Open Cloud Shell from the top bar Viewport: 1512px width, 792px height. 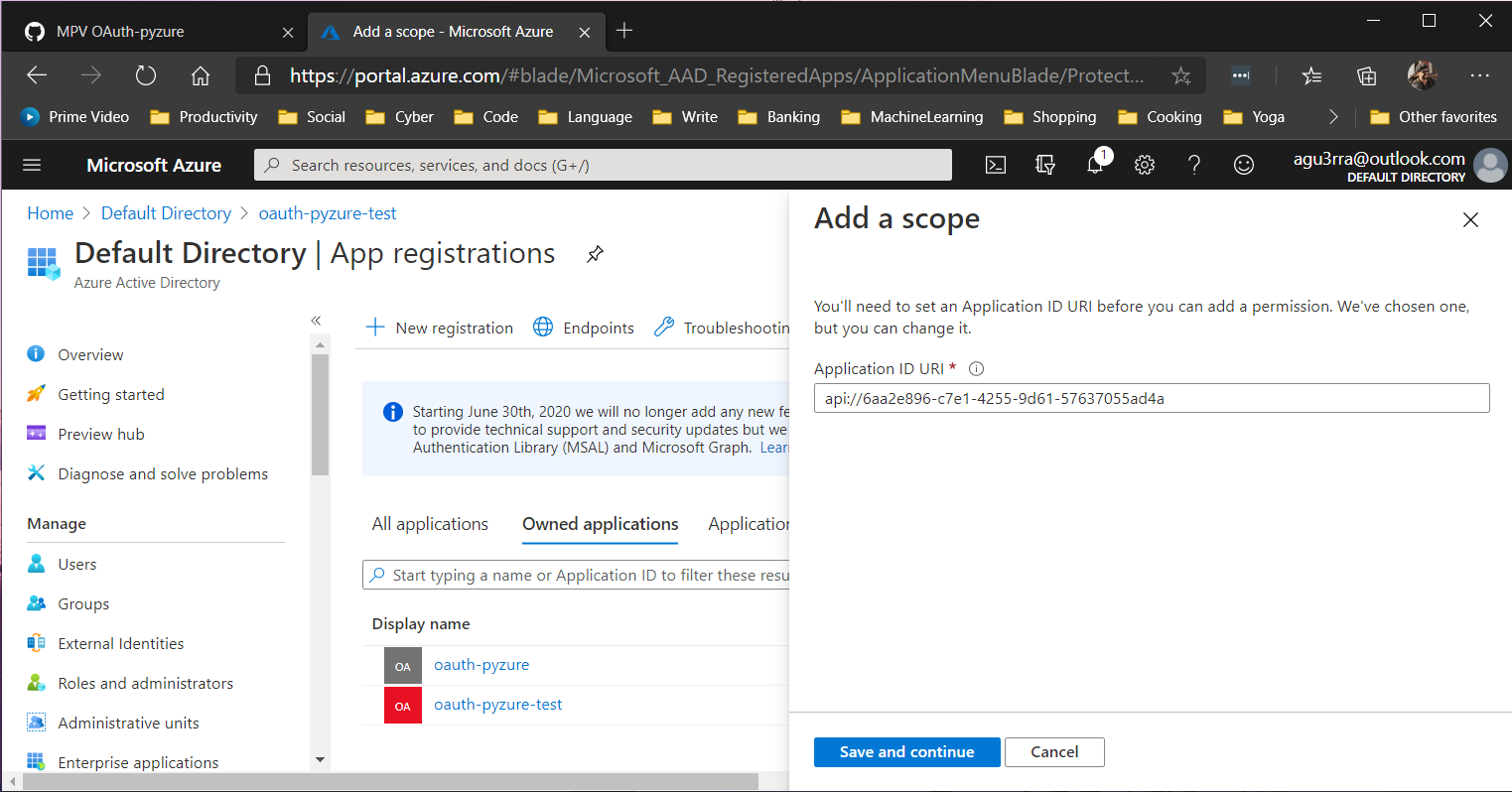click(996, 165)
